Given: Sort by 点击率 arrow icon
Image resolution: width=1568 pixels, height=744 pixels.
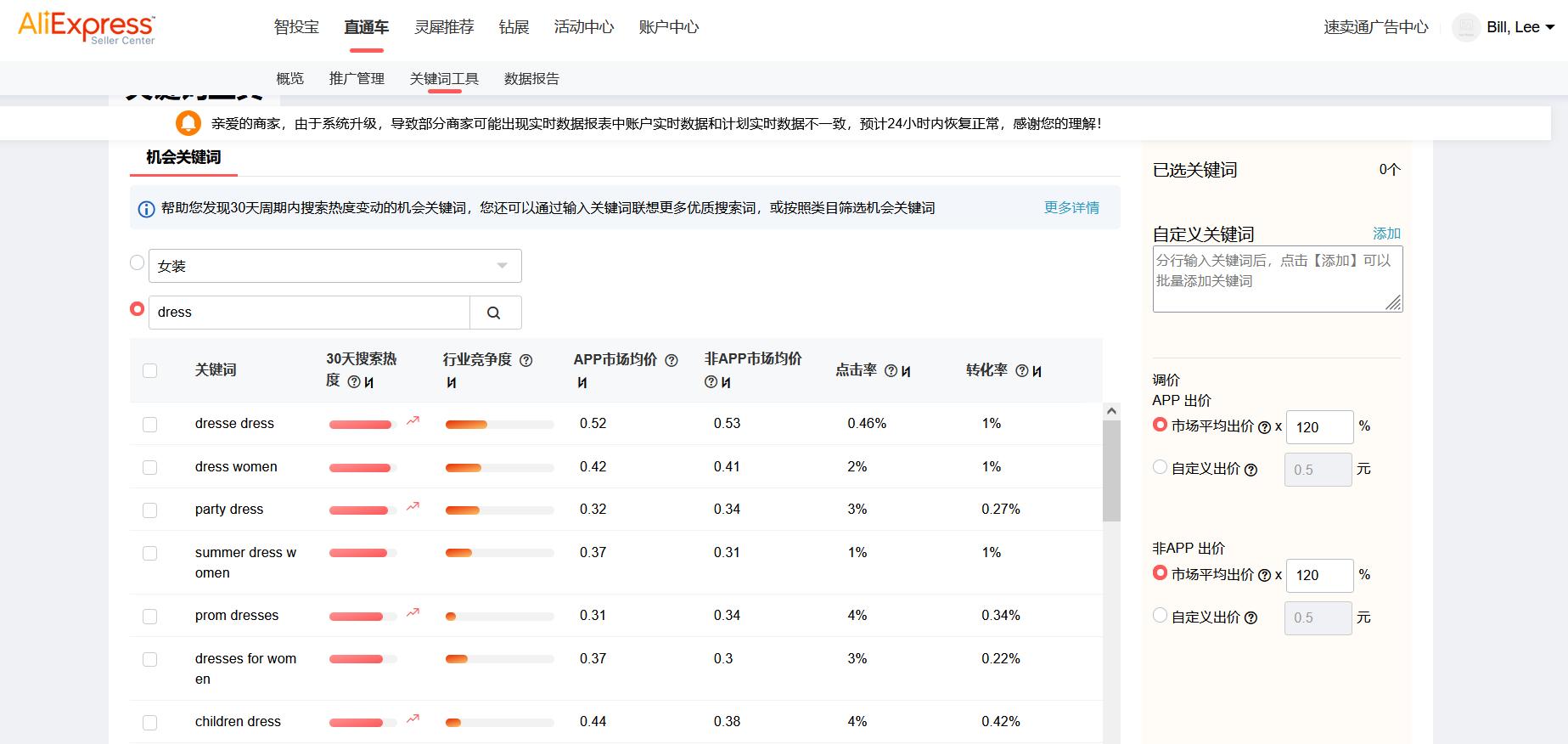Looking at the screenshot, I should click(x=906, y=371).
